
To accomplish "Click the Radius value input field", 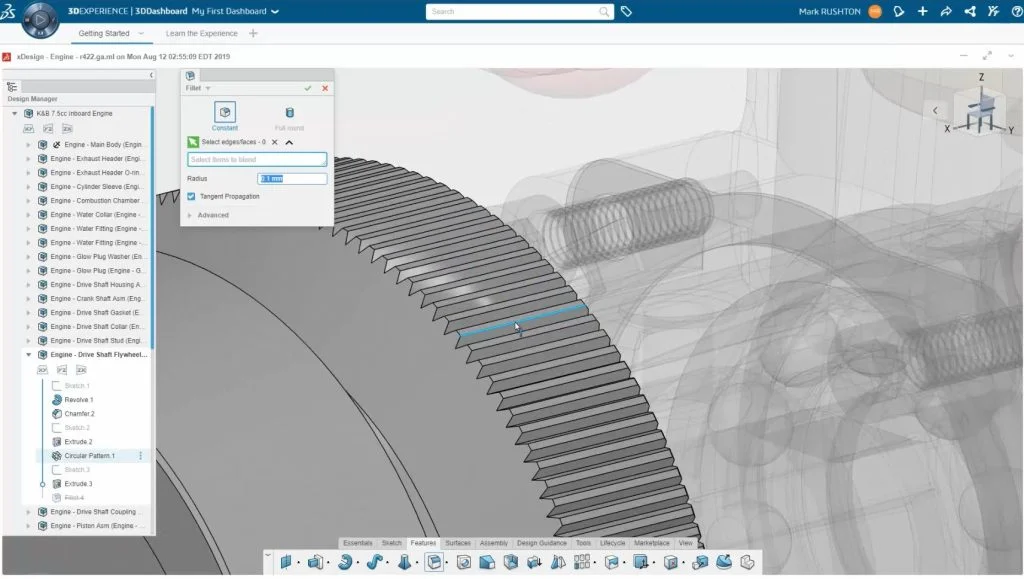I will [292, 179].
